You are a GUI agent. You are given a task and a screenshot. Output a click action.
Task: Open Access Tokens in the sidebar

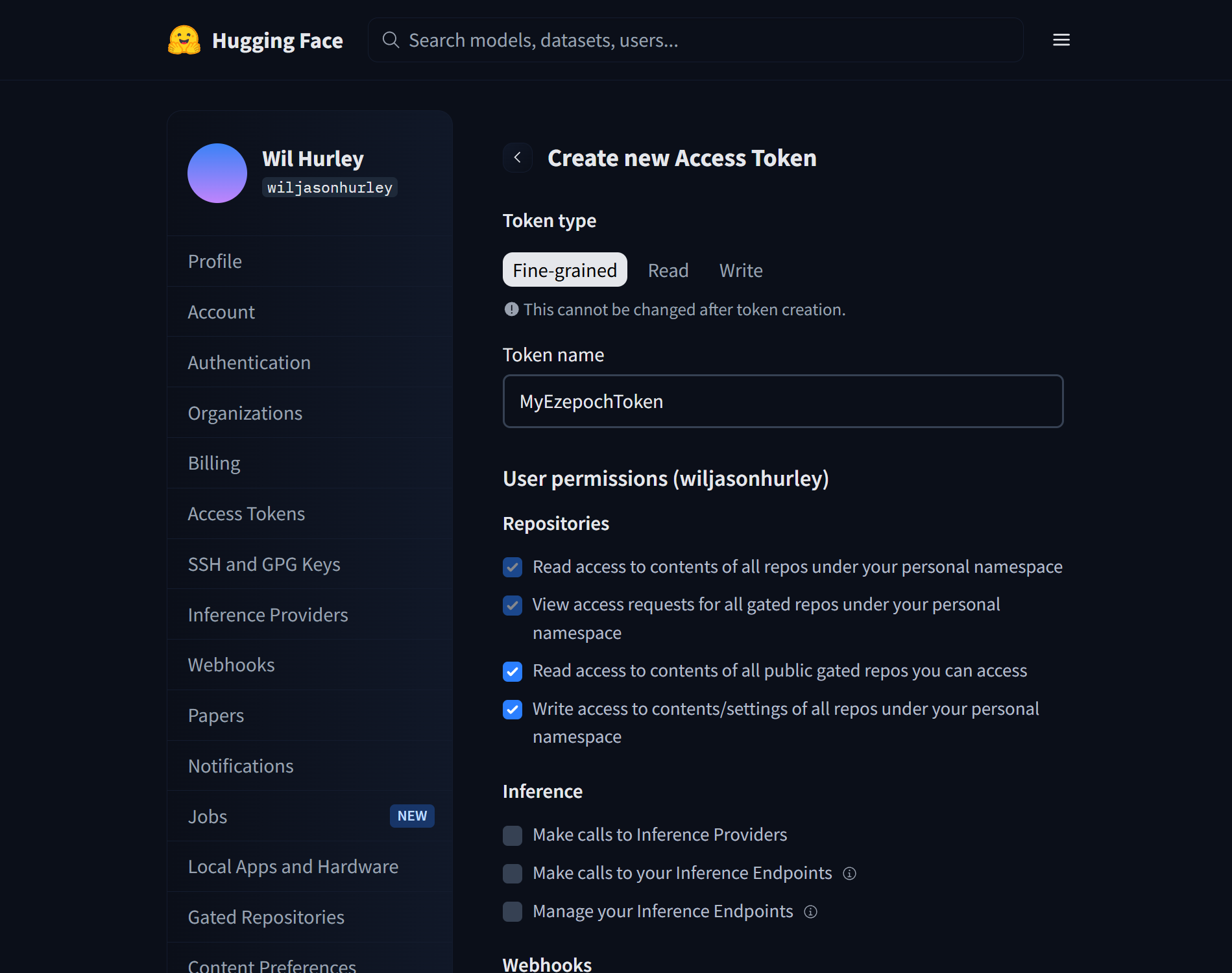click(246, 513)
